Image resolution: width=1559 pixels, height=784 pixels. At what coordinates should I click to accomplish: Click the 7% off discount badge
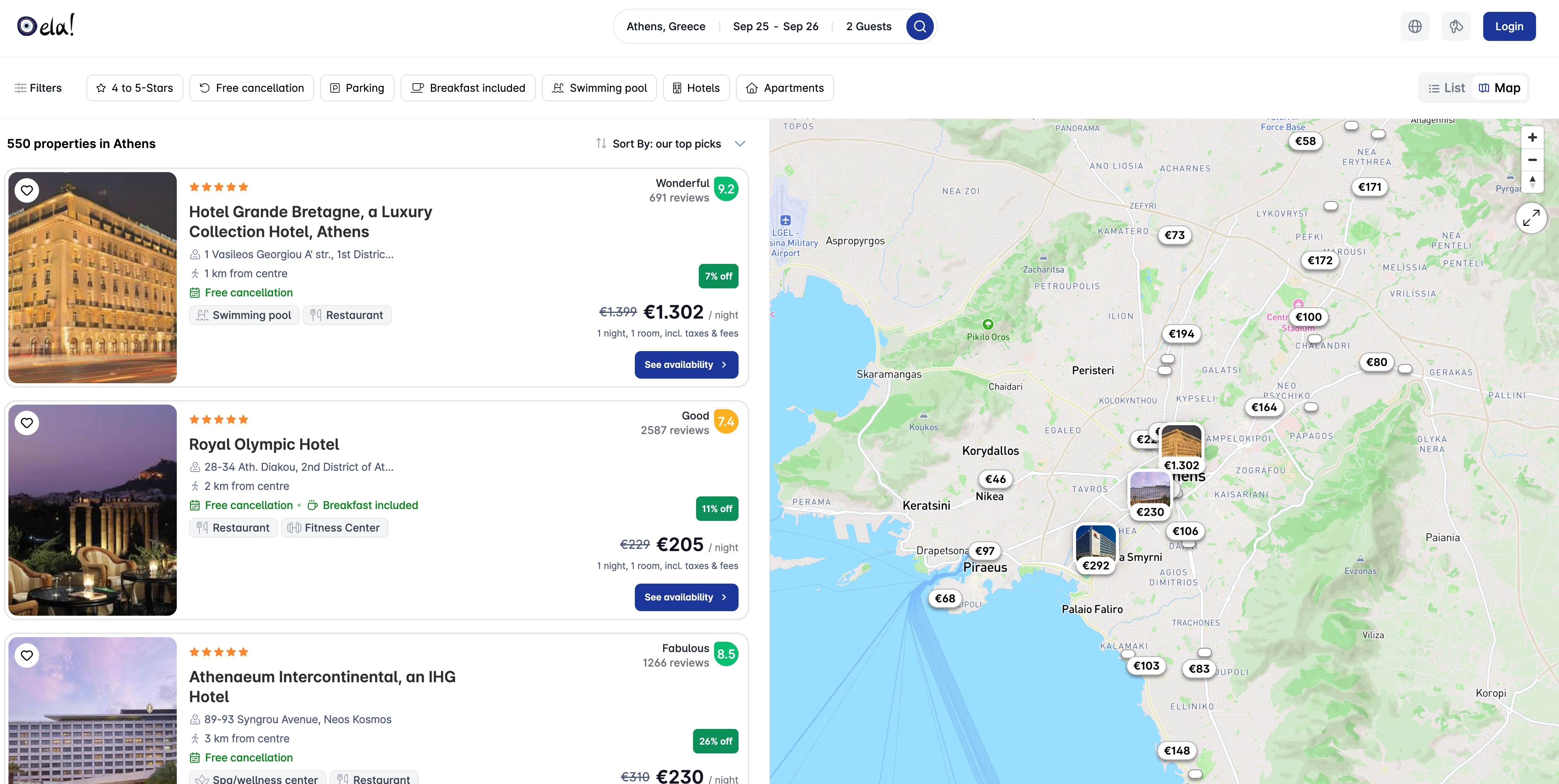(718, 277)
